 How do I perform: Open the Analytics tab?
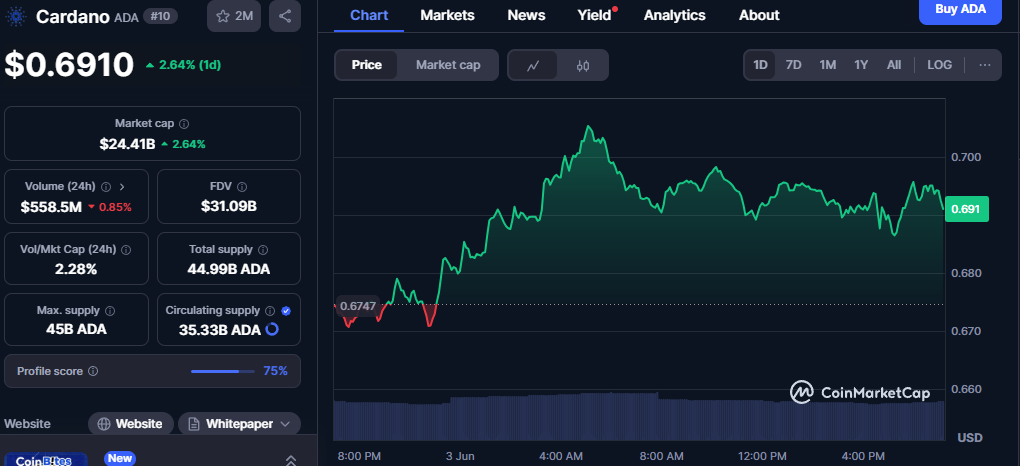pyautogui.click(x=675, y=15)
